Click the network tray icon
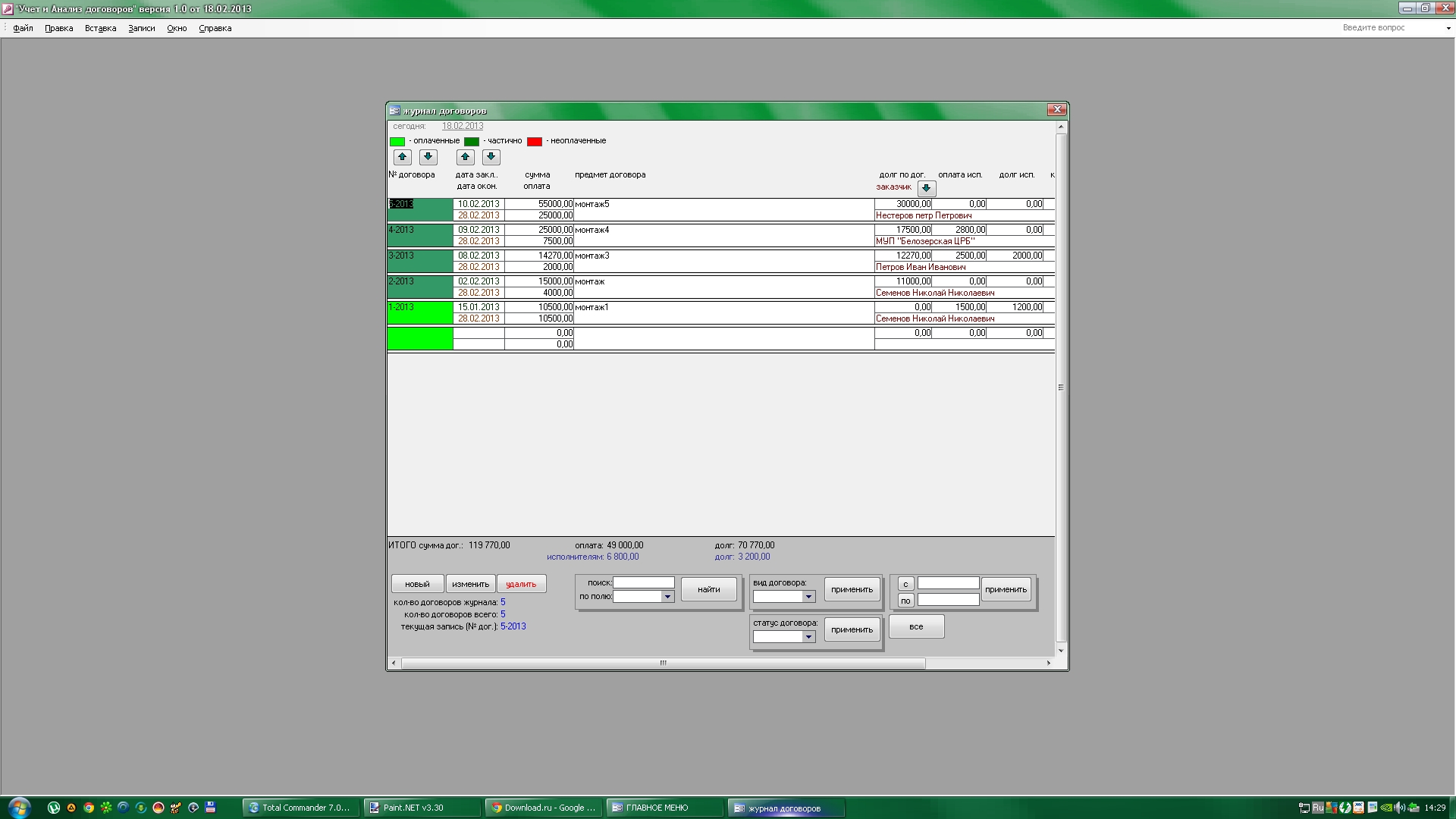The height and width of the screenshot is (819, 1456). 1304,808
